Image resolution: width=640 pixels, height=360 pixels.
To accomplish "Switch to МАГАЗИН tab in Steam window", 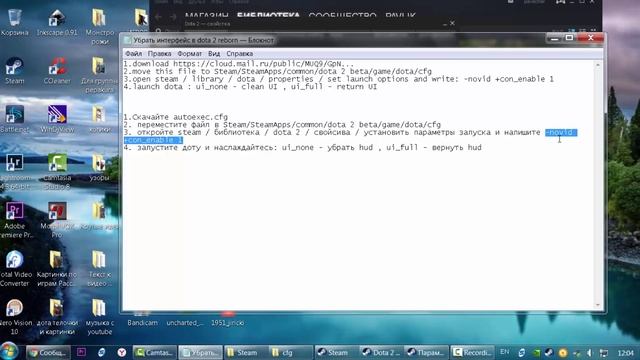I will pyautogui.click(x=206, y=16).
